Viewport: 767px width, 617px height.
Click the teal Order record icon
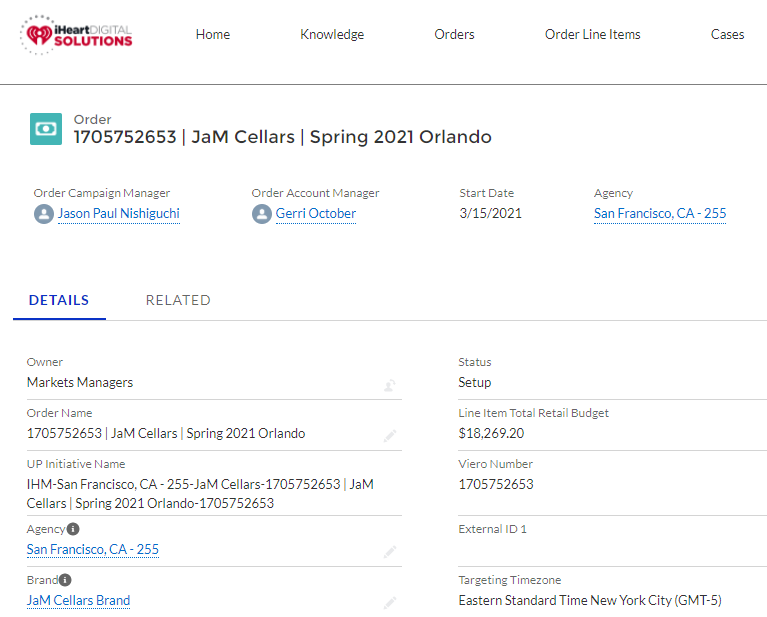[x=46, y=129]
